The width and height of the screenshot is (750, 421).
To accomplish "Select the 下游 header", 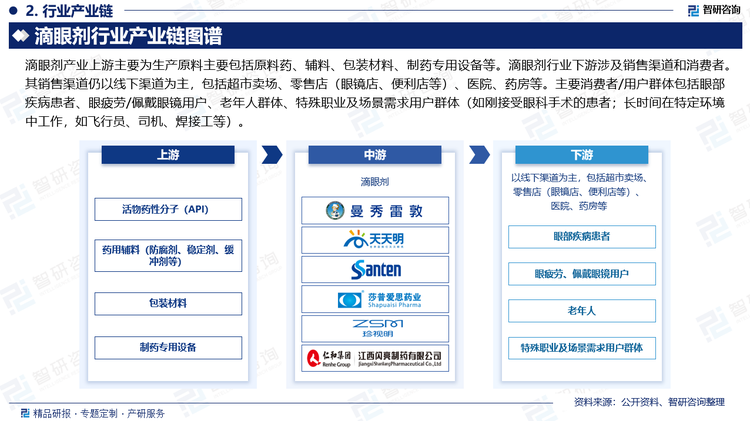I will click(x=582, y=155).
